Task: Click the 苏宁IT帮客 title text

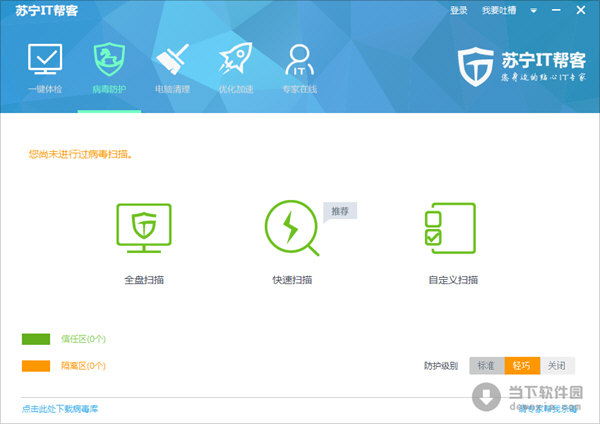Action: pyautogui.click(x=47, y=10)
